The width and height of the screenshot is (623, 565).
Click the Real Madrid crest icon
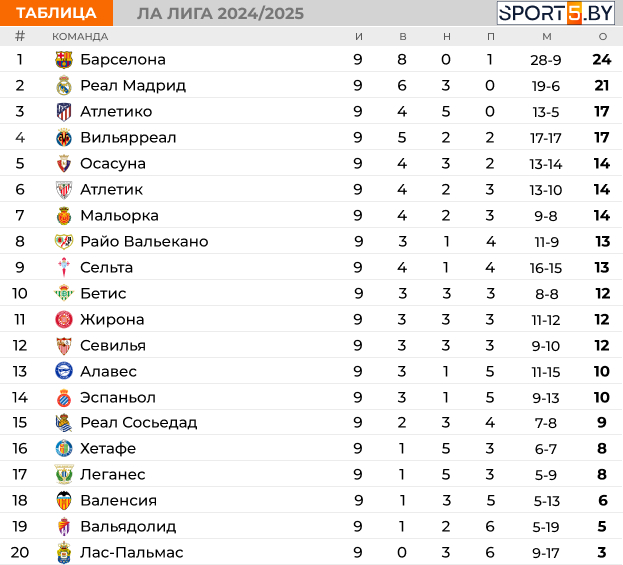coord(64,86)
